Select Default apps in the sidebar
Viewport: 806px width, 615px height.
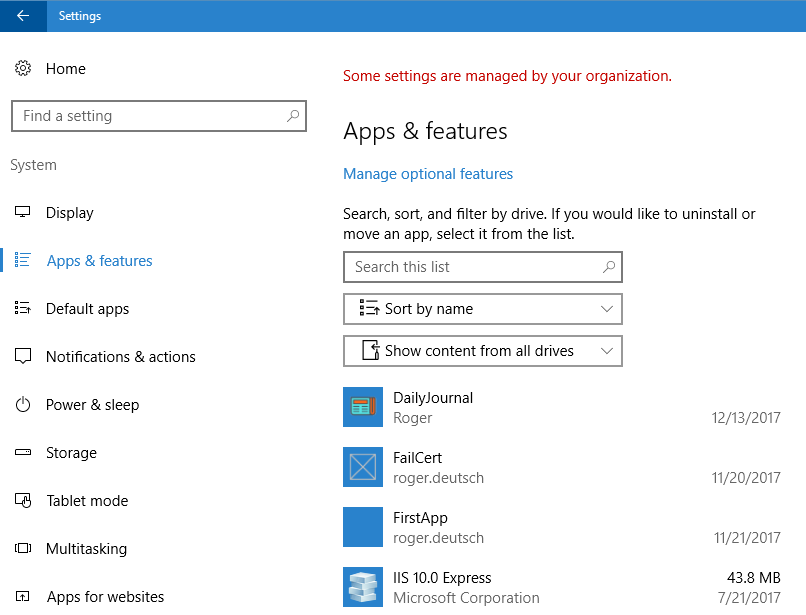click(x=87, y=309)
